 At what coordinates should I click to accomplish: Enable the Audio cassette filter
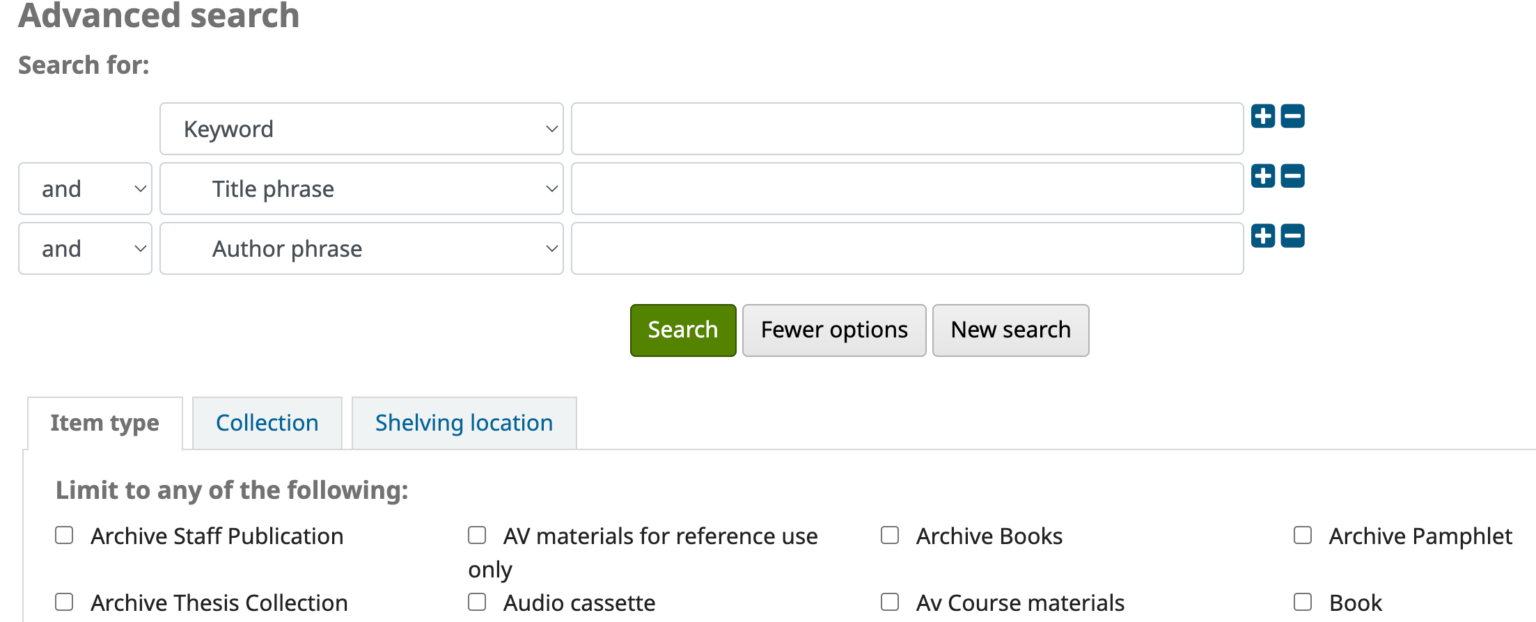click(477, 602)
